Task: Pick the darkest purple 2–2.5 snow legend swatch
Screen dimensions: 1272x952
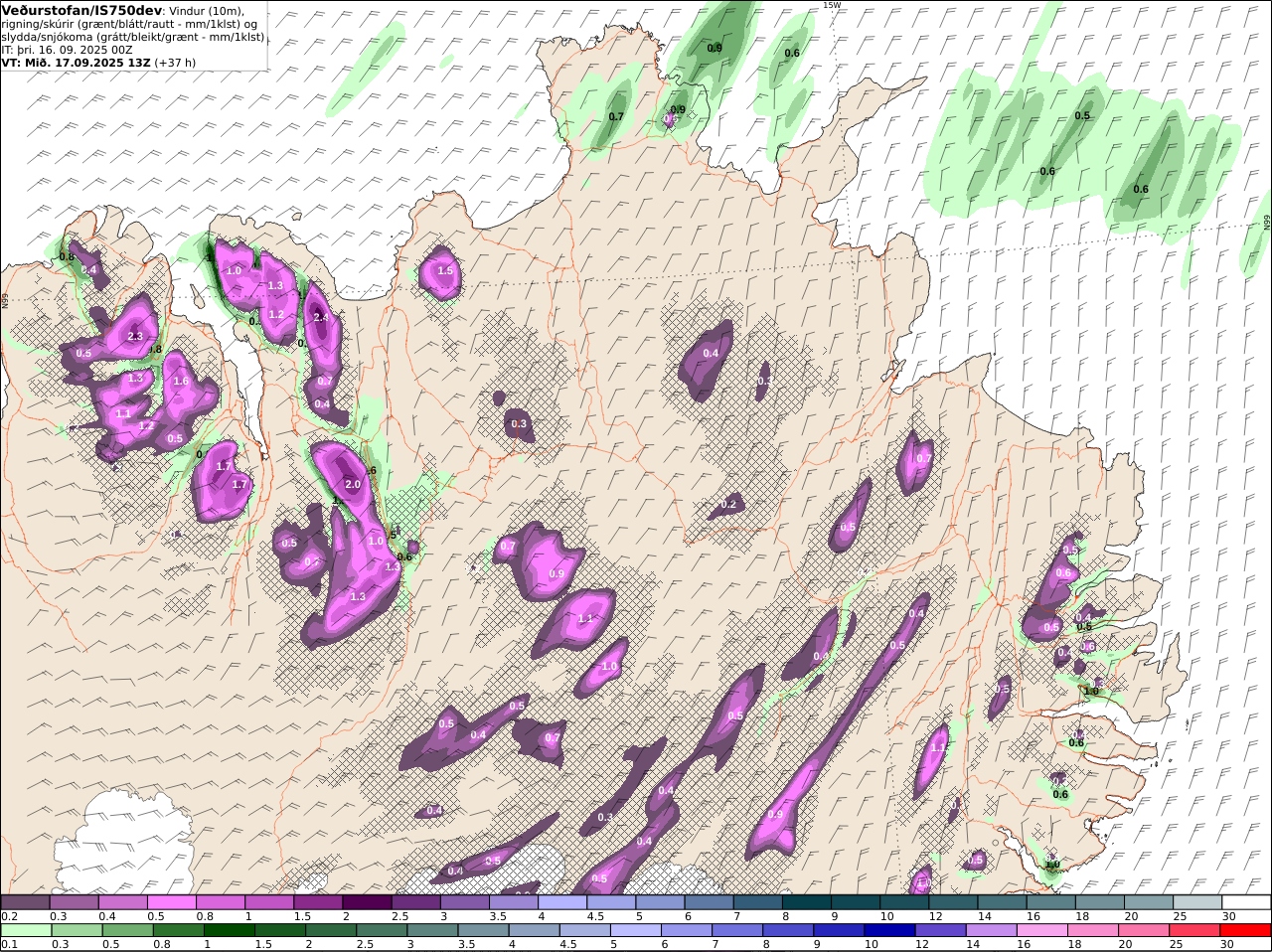Action: 367,902
